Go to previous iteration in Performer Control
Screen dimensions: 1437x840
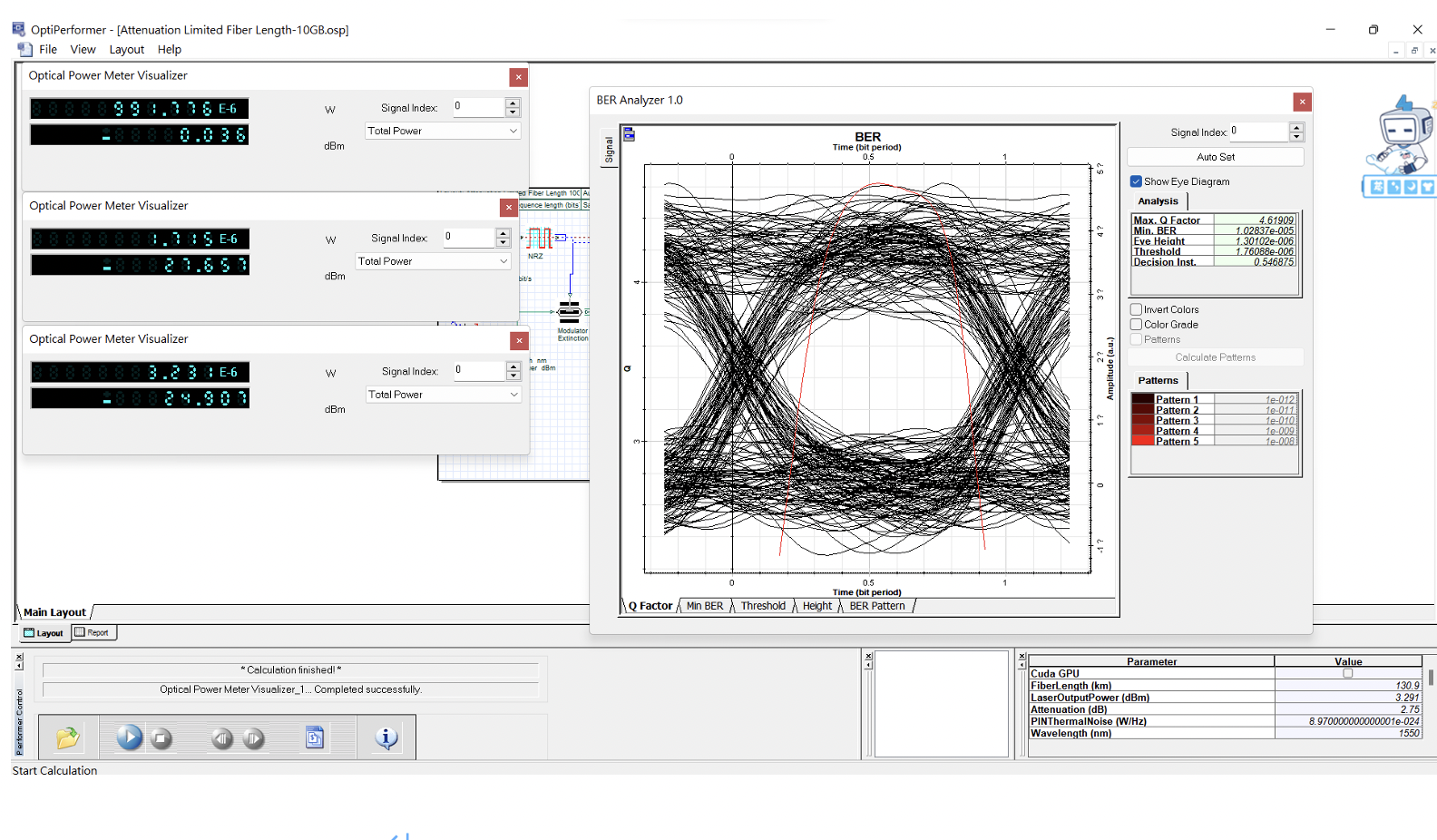click(x=222, y=738)
